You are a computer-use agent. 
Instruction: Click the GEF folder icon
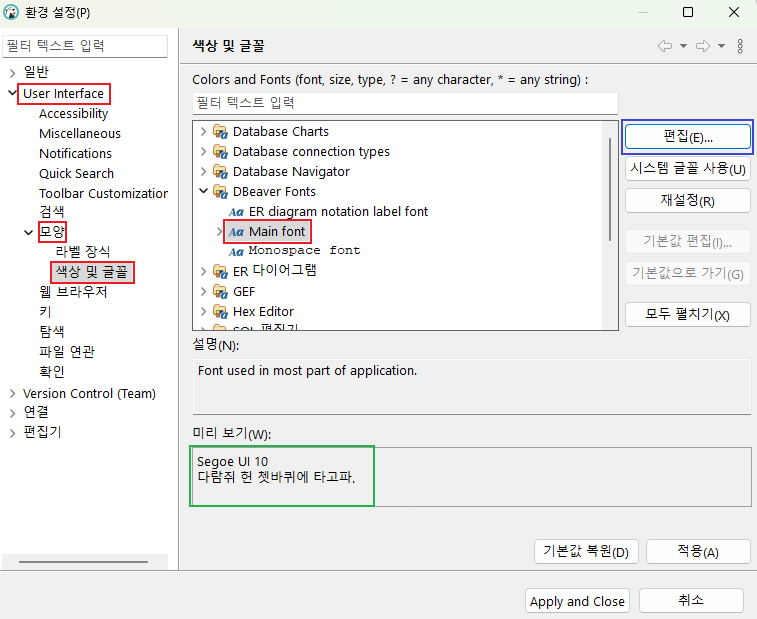click(x=220, y=292)
